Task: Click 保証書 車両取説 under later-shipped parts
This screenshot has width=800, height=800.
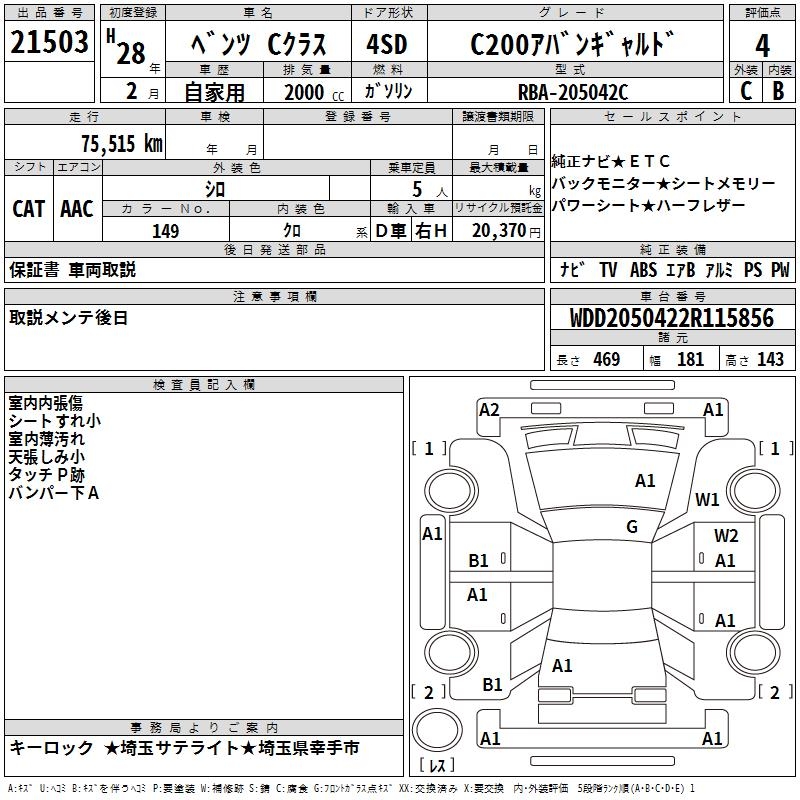Action: tap(72, 270)
